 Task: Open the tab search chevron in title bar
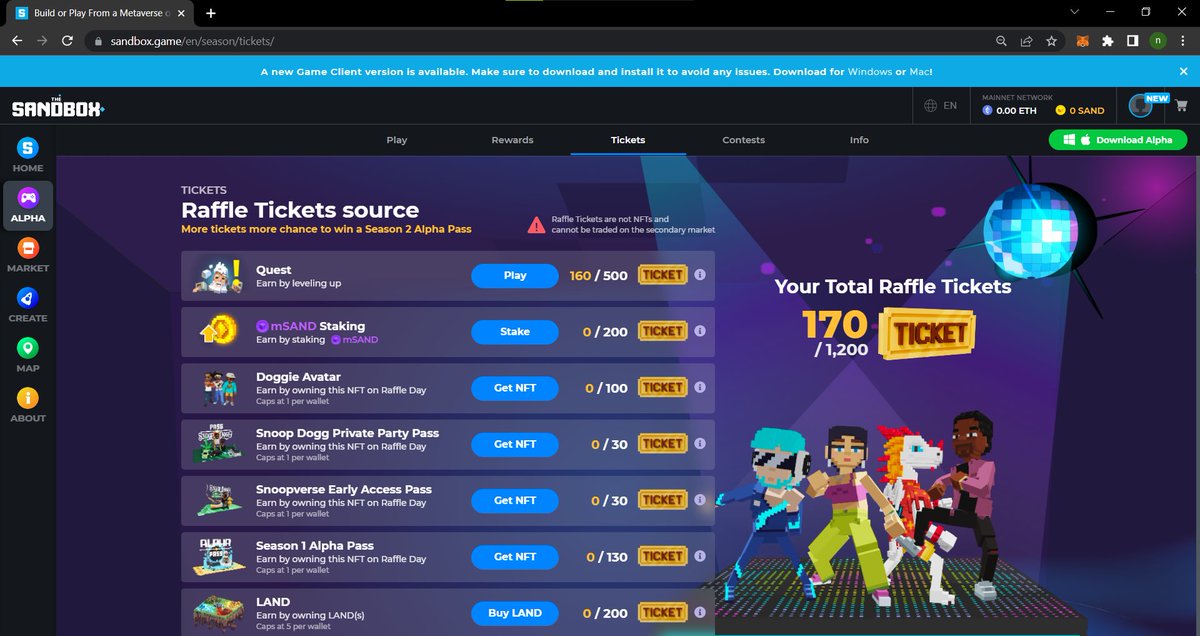1074,12
